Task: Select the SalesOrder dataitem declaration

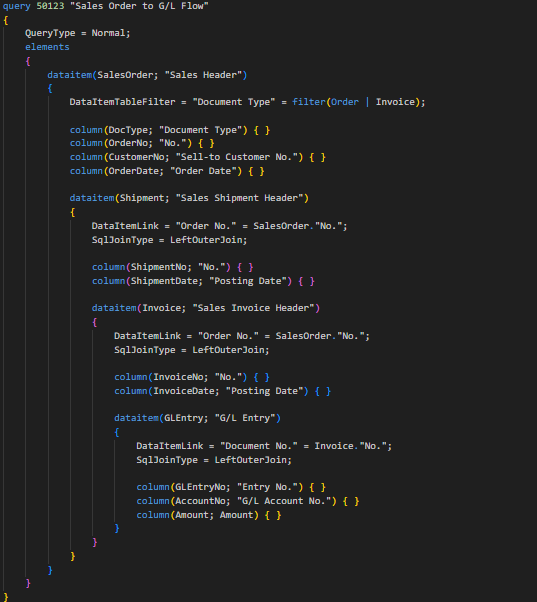Action: 147,75
